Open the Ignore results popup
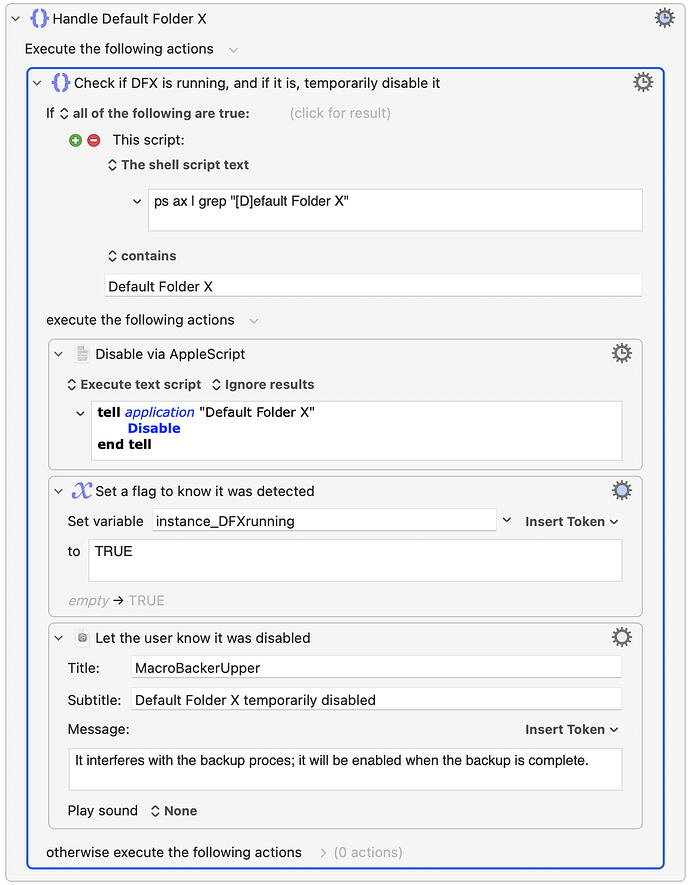Screen dimensions: 690x885 coord(263,385)
